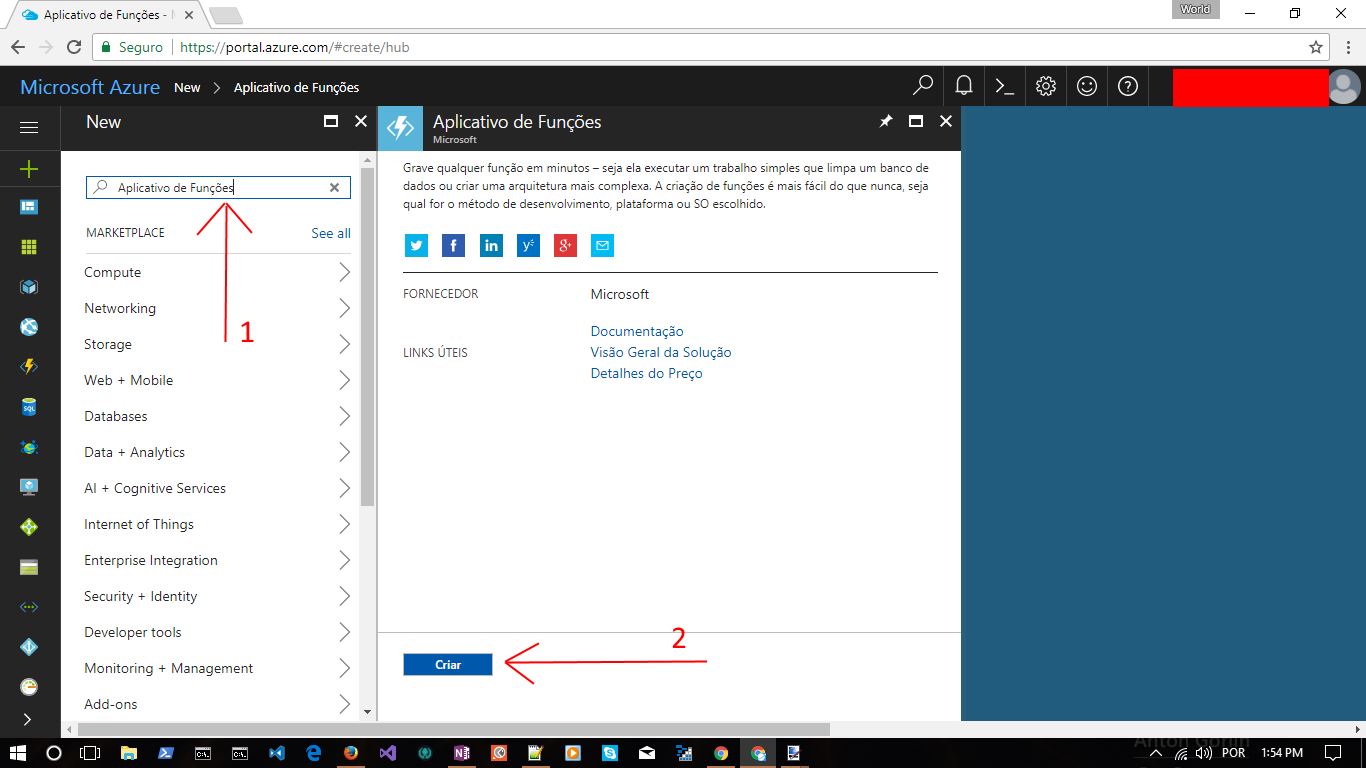The width and height of the screenshot is (1366, 768).
Task: Open Load balancers icon in sidebar
Action: [x=29, y=527]
